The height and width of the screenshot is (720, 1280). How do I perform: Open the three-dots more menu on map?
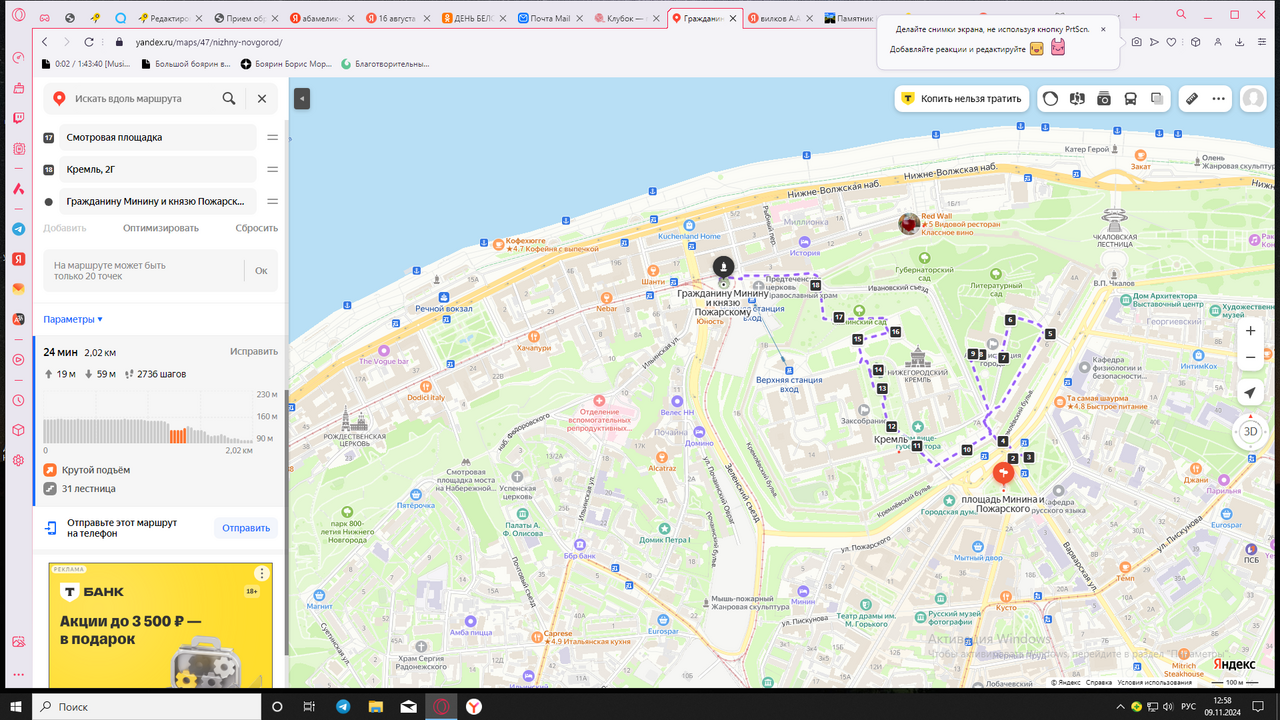point(1218,99)
